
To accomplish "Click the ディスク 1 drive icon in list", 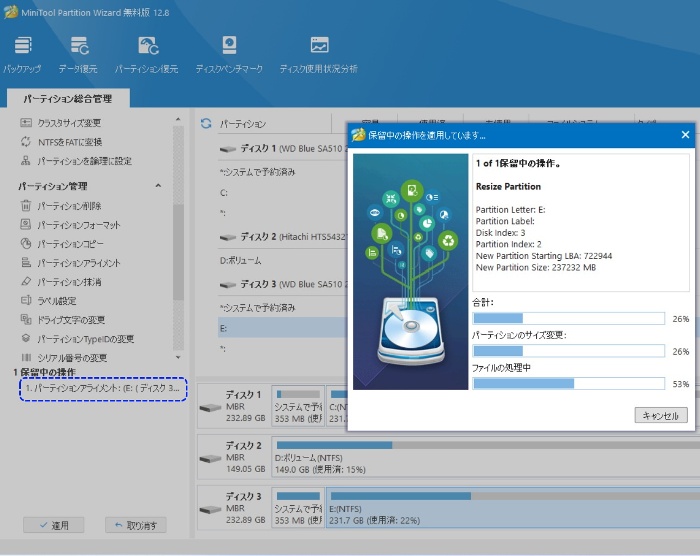I will point(228,150).
